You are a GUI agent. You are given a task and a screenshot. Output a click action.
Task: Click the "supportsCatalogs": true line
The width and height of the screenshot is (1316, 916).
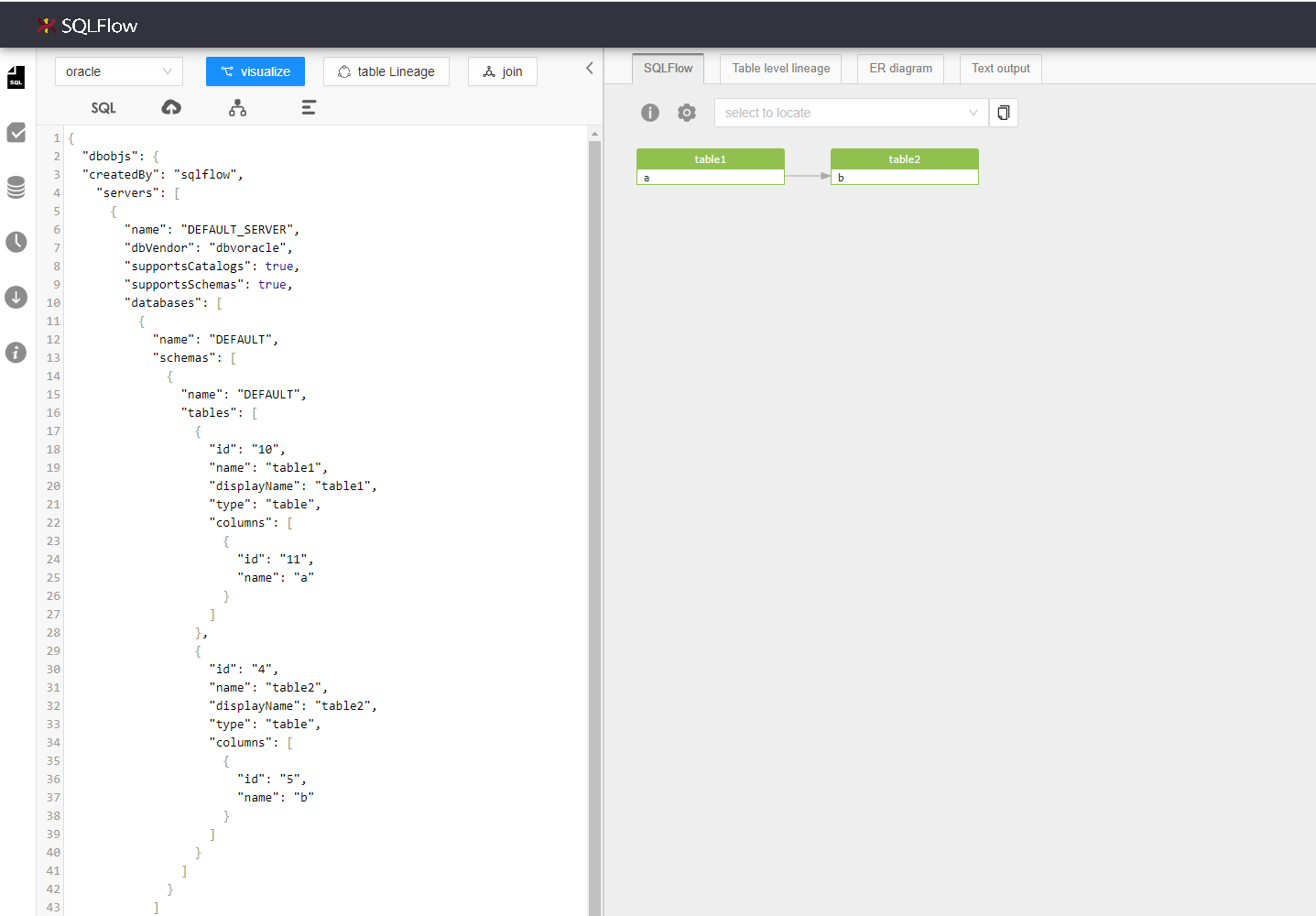212,267
